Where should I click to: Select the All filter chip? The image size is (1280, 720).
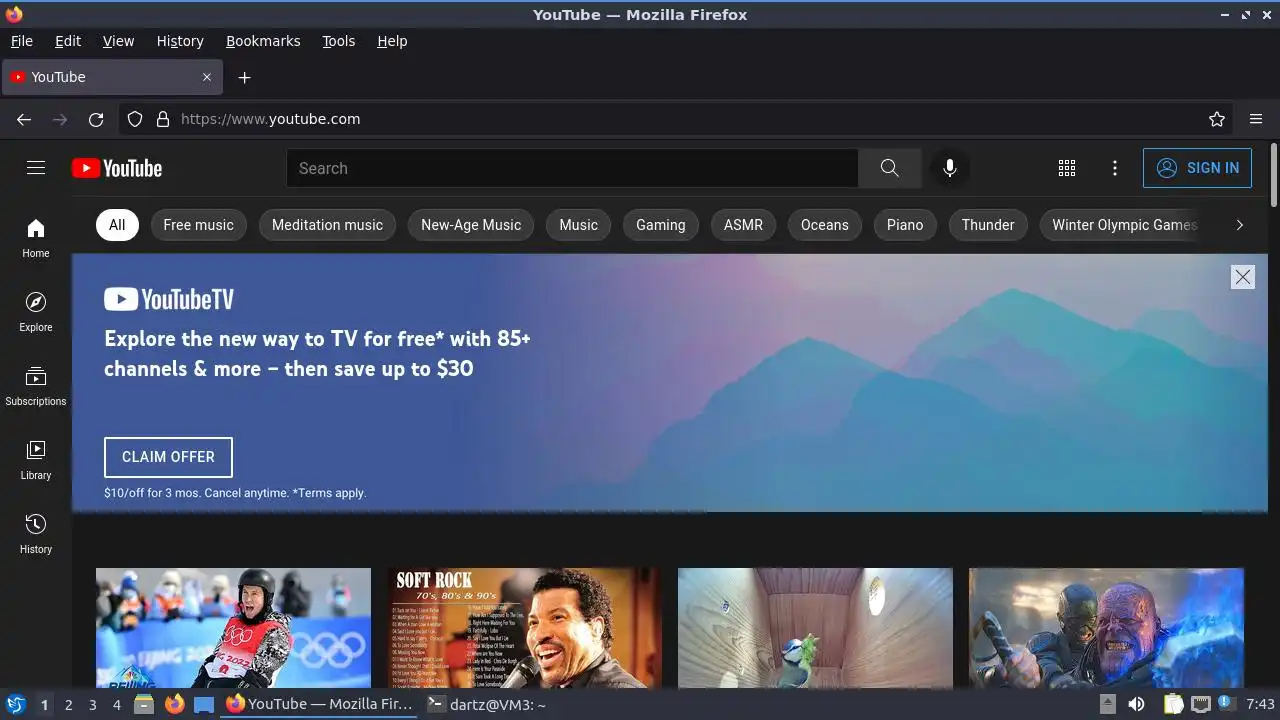(117, 225)
